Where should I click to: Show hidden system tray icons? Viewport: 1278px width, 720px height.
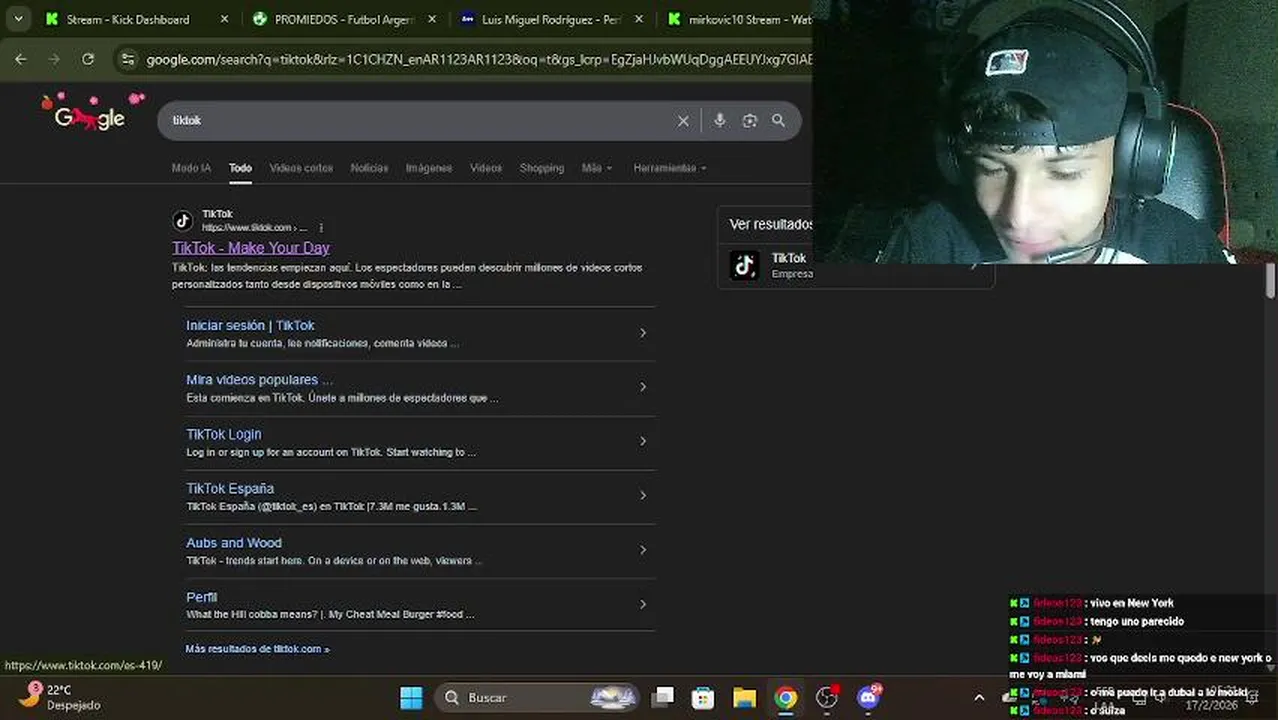979,698
